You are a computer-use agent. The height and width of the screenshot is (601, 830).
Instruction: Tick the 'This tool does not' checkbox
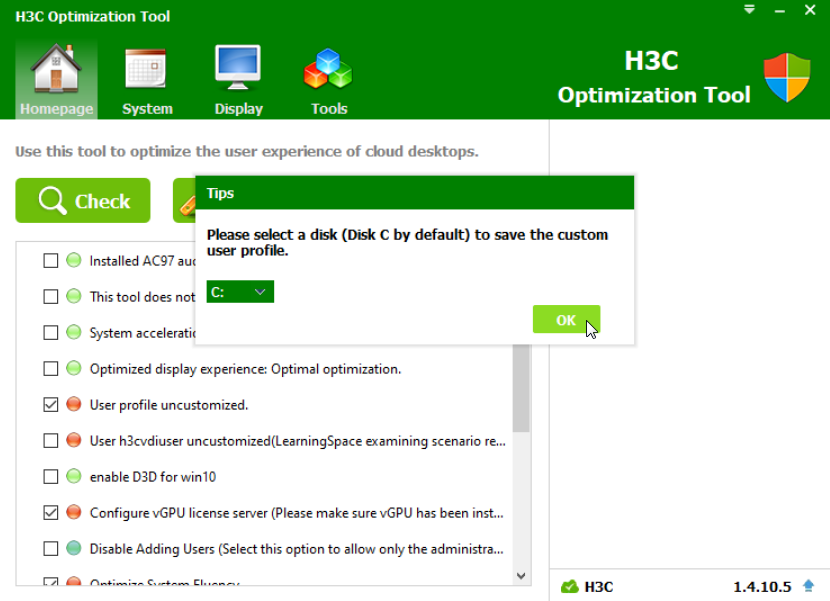tap(50, 297)
